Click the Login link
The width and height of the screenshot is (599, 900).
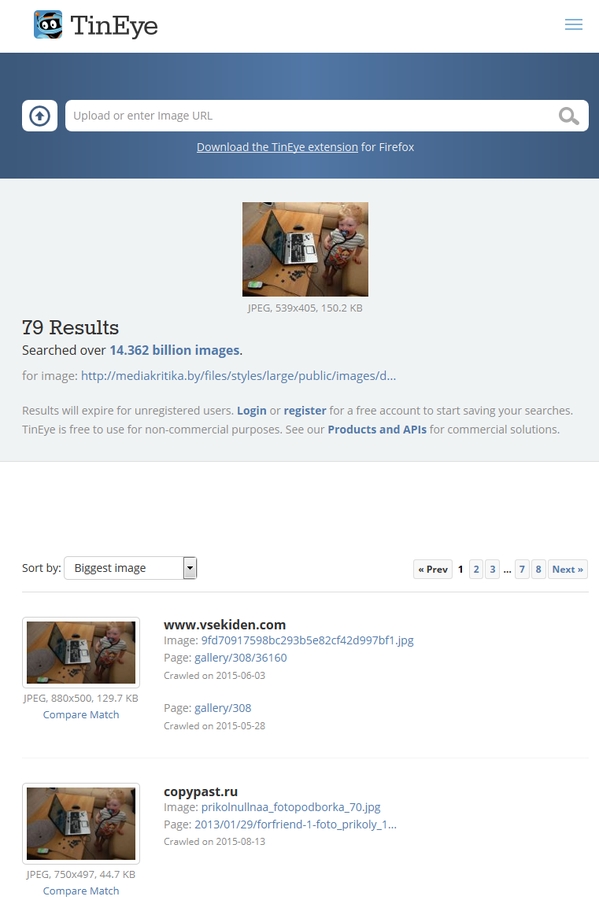(x=251, y=410)
